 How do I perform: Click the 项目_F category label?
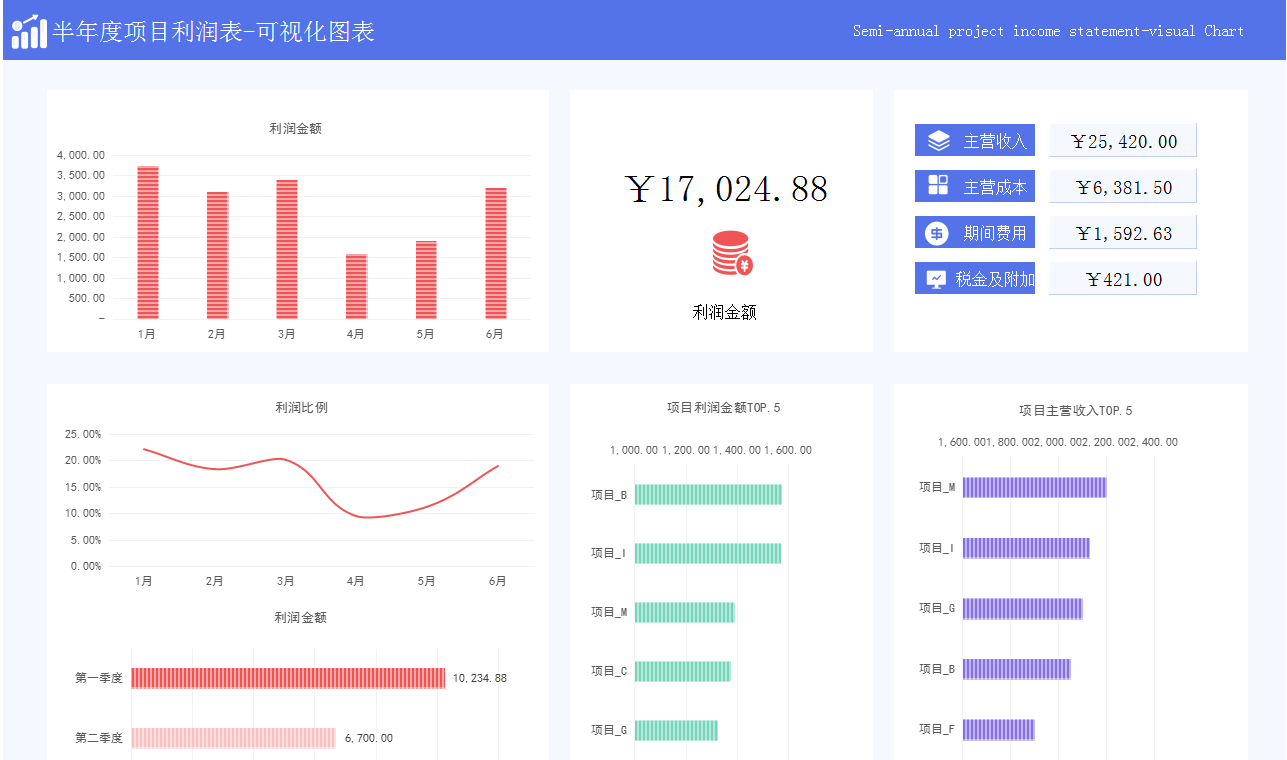(x=937, y=729)
